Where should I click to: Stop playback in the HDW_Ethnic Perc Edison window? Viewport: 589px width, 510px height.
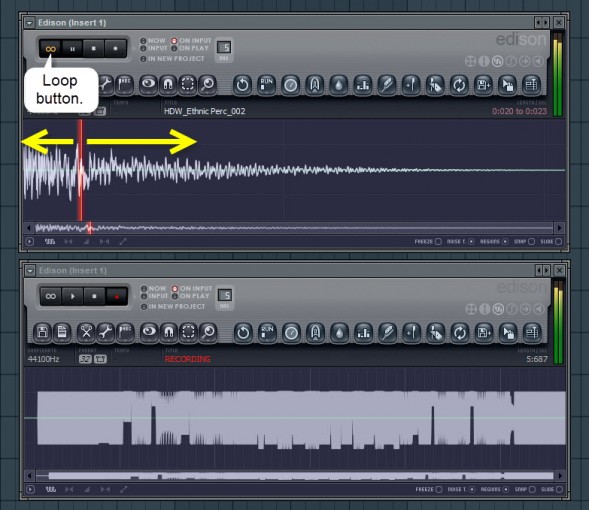click(x=94, y=49)
